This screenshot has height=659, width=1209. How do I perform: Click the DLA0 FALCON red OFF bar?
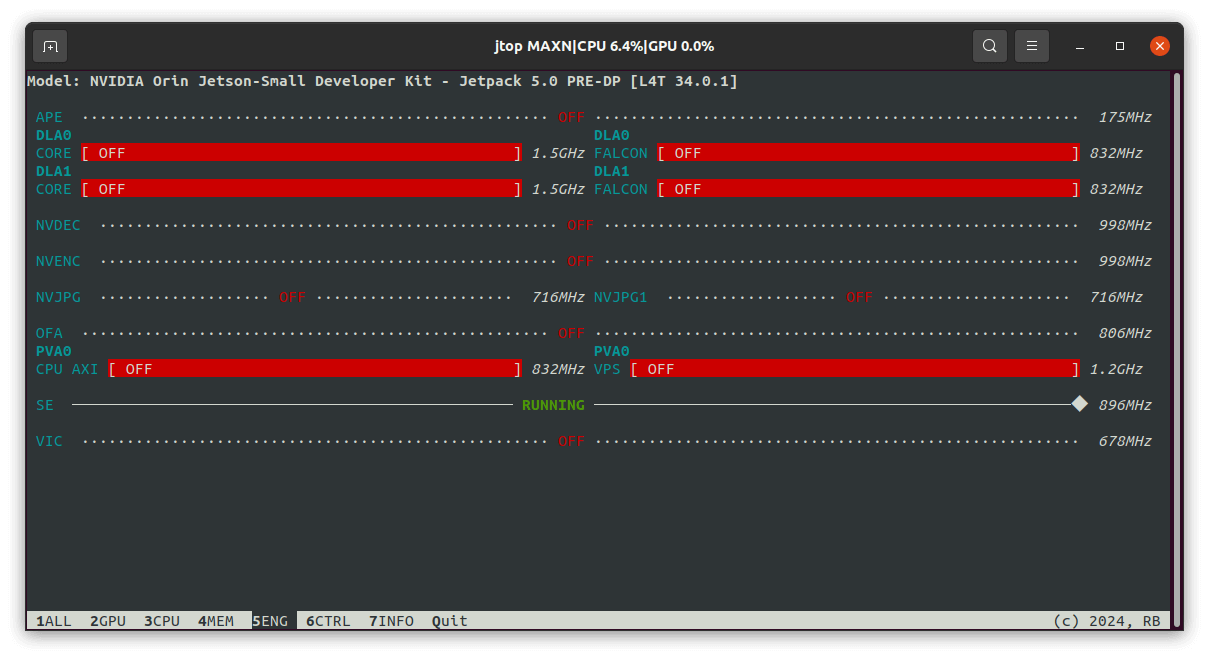tap(868, 153)
